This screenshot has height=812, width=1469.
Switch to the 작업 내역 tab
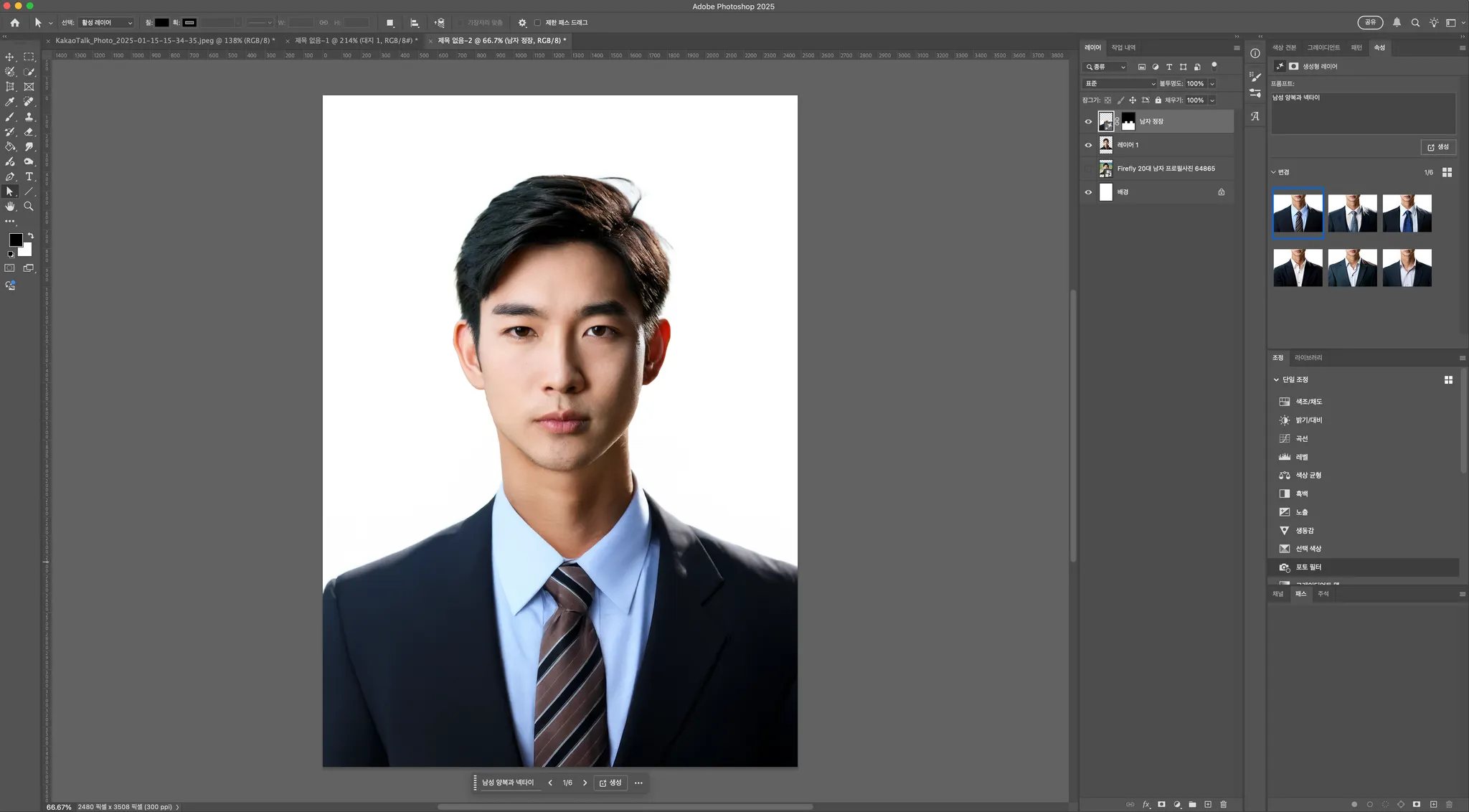(1123, 47)
